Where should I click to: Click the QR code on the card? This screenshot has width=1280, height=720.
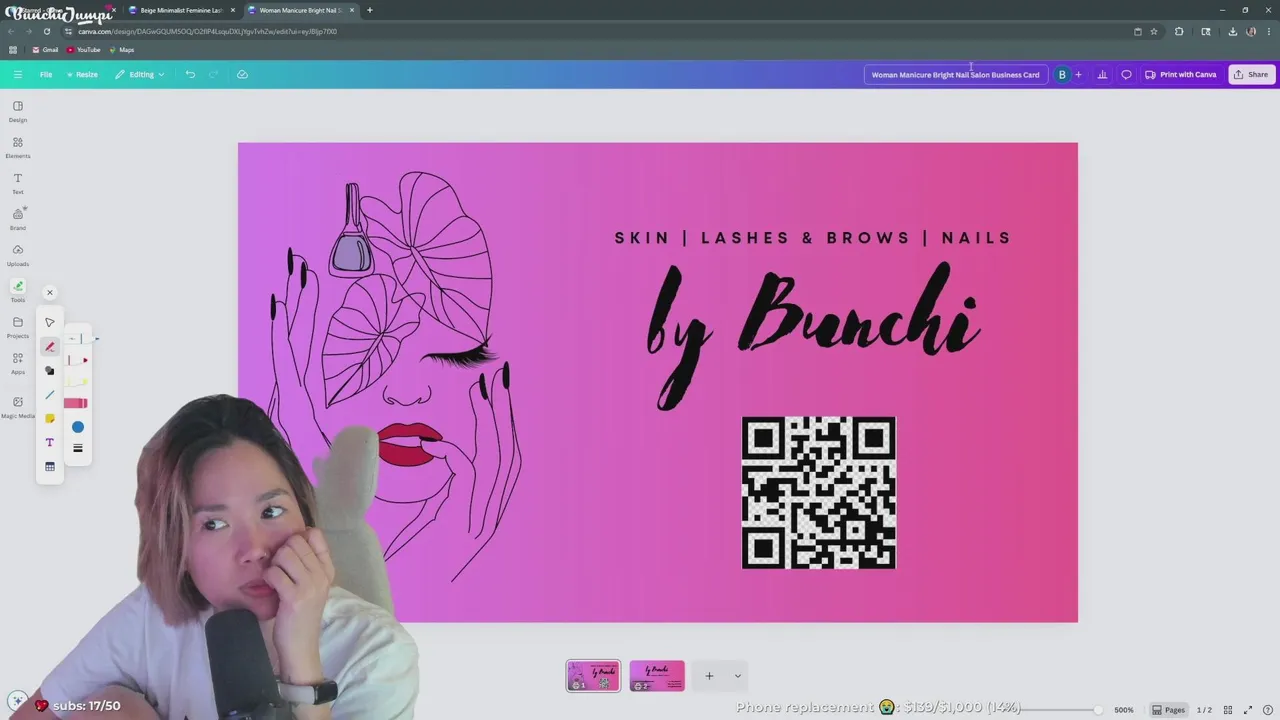pos(819,493)
